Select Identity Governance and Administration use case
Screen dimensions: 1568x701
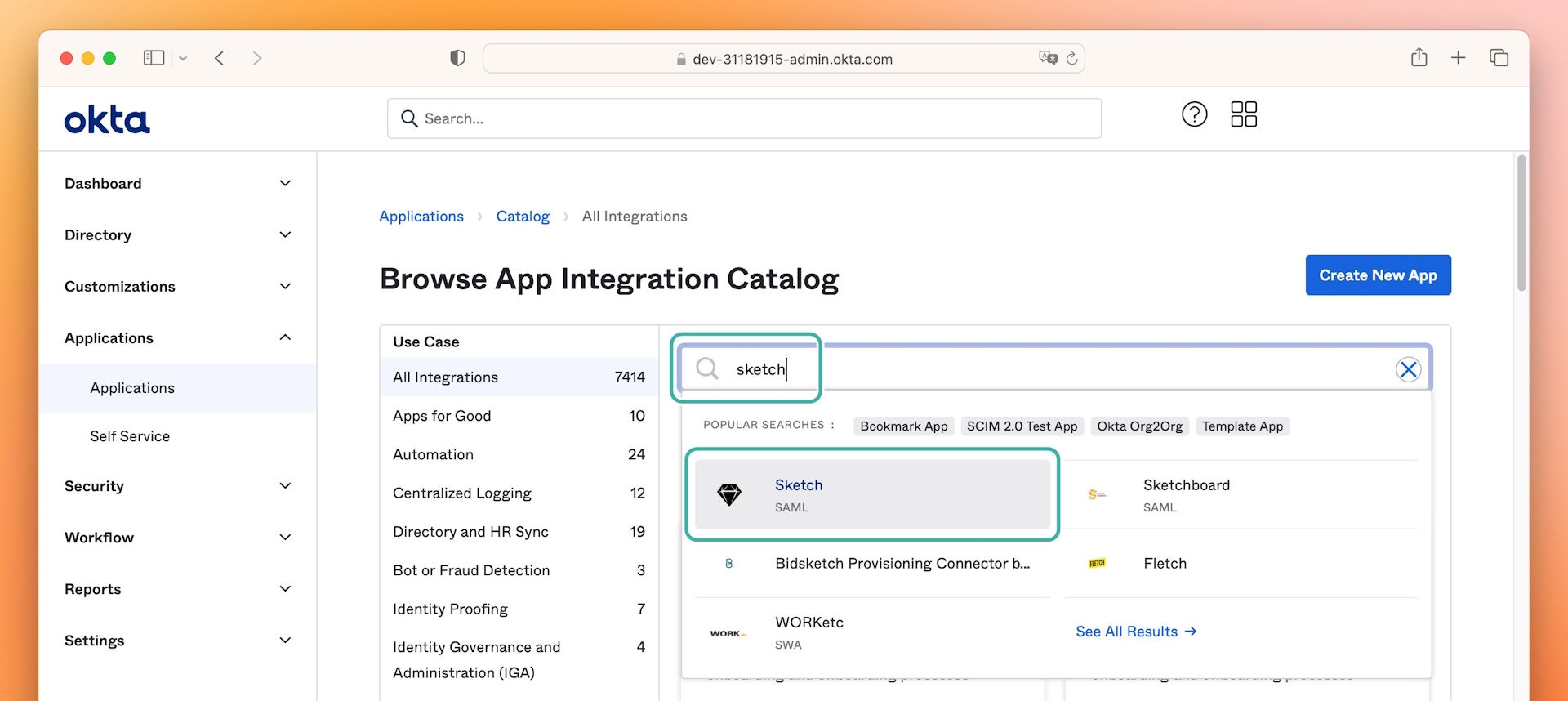coord(519,659)
